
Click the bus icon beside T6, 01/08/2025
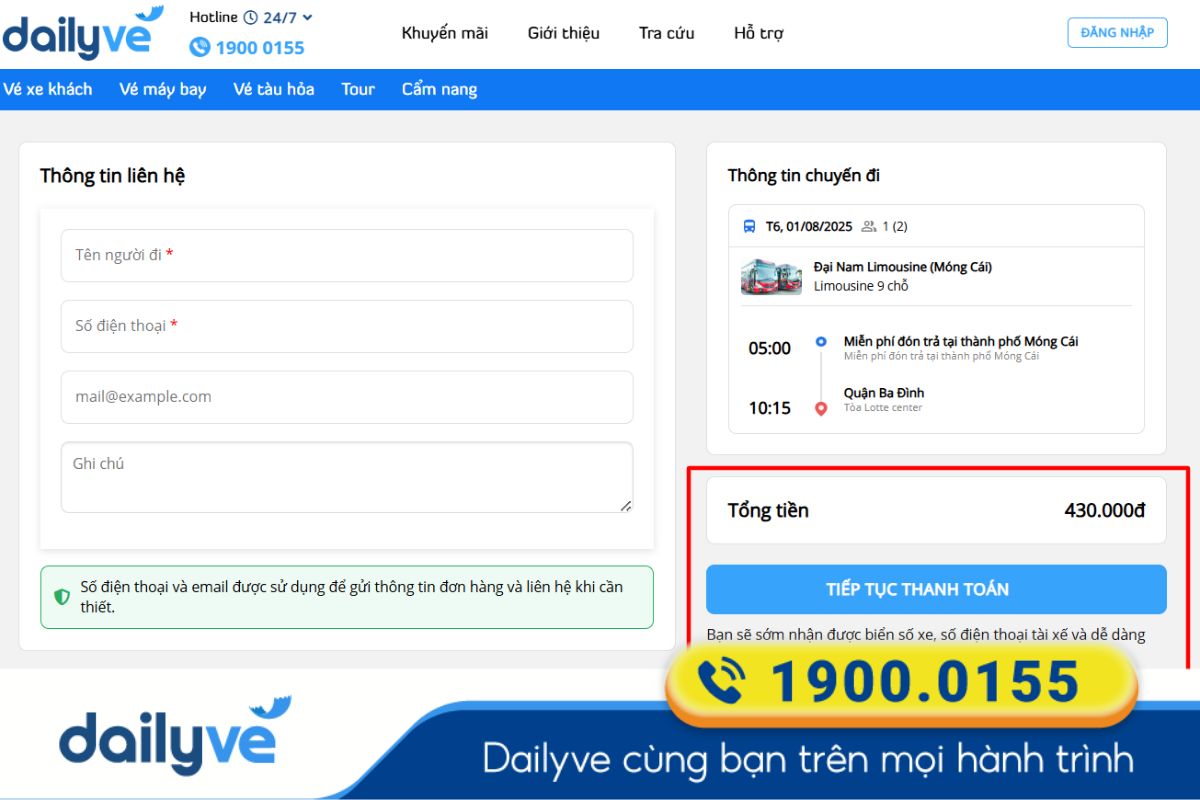(x=749, y=226)
